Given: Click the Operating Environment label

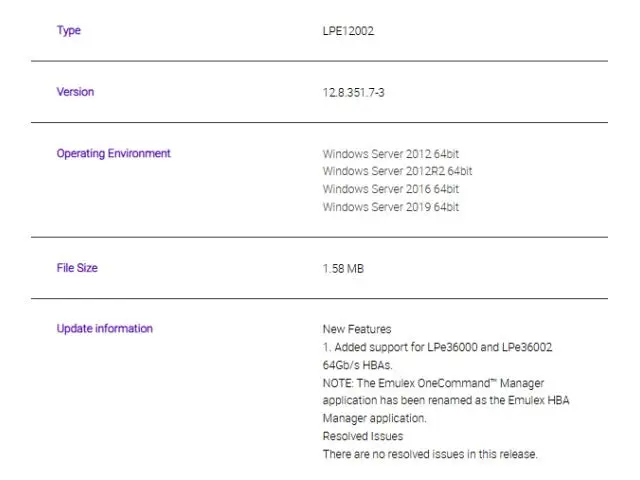Looking at the screenshot, I should [x=113, y=153].
